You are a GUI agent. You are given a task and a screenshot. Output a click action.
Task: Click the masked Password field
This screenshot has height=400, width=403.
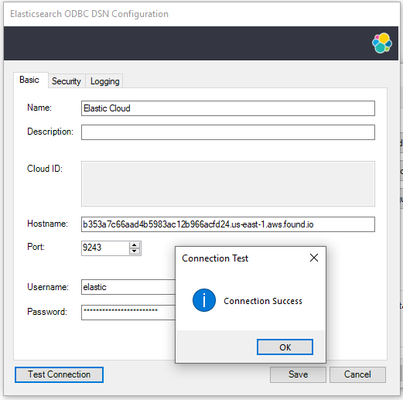click(x=128, y=312)
